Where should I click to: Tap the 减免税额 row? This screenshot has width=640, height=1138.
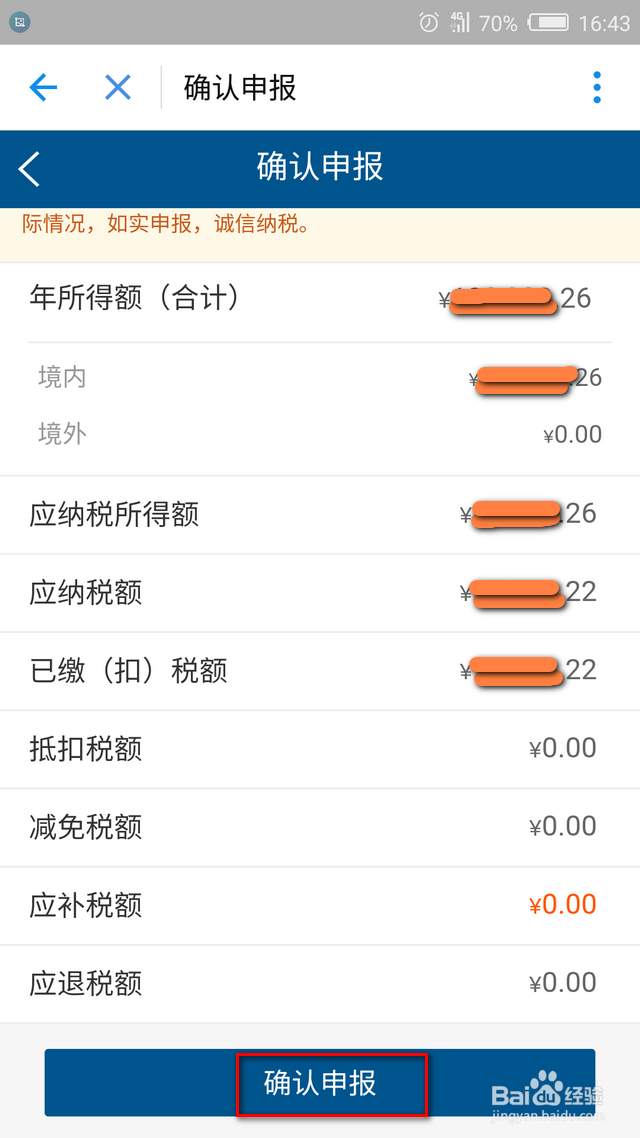(320, 826)
